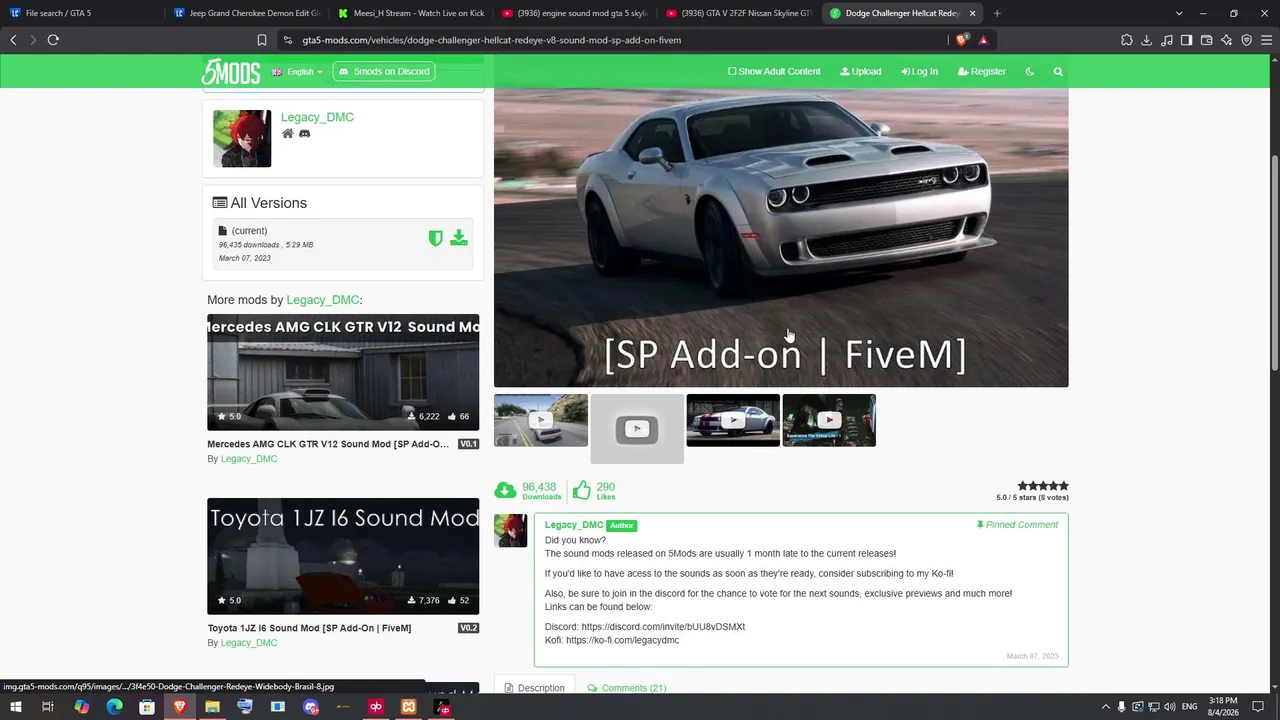Open Brave Shields lion icon
Image resolution: width=1280 pixels, height=720 pixels.
tap(962, 40)
